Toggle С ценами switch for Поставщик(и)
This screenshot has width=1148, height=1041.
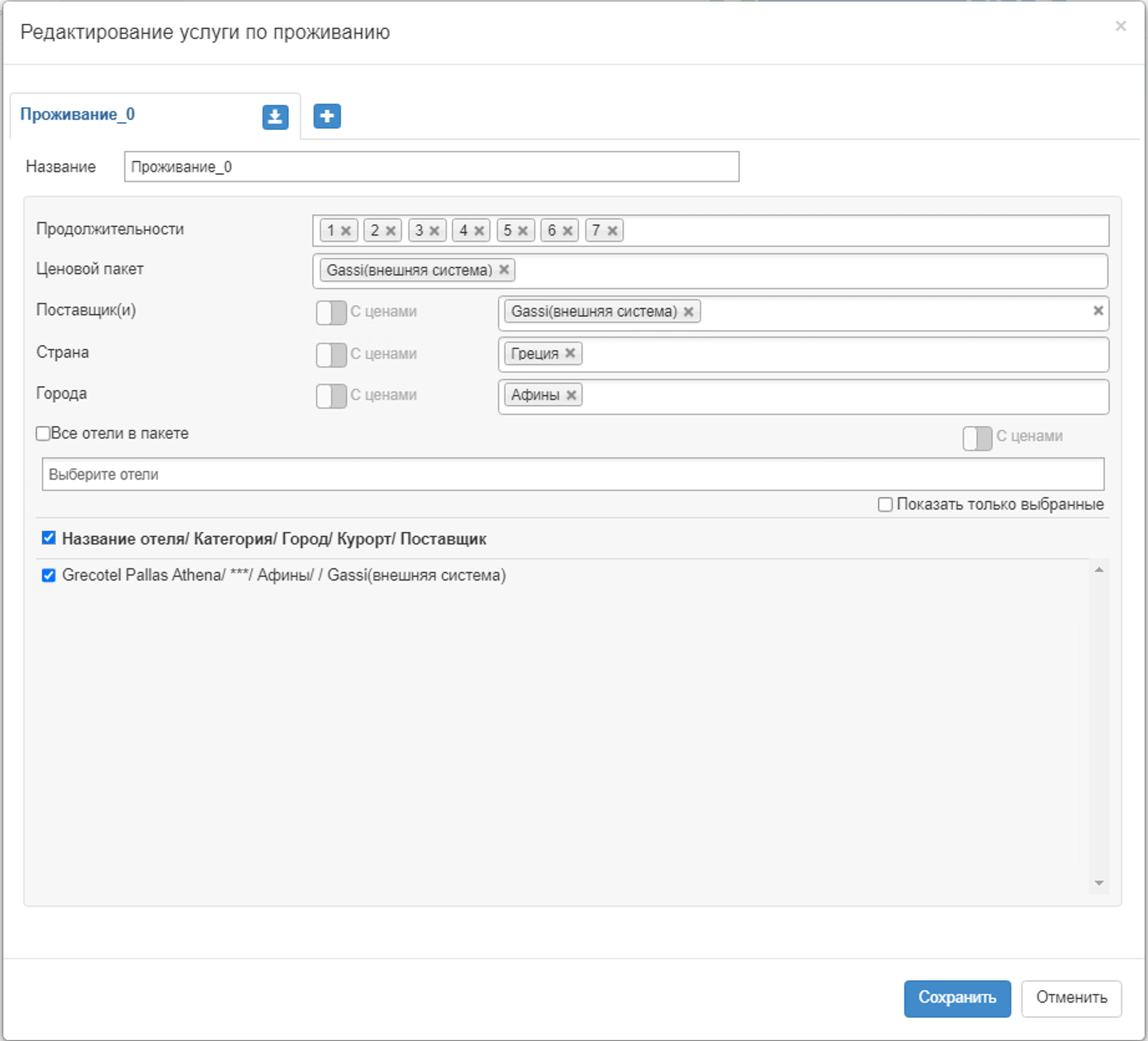tap(331, 312)
